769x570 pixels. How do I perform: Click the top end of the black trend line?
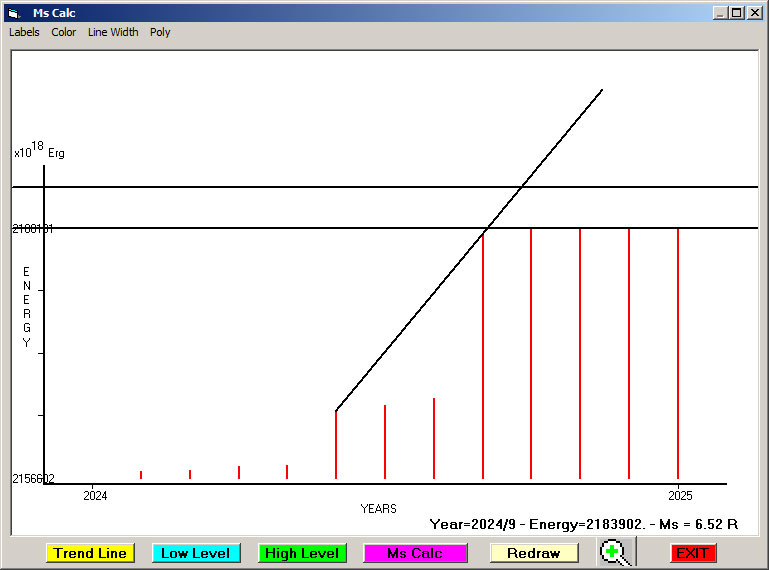tap(601, 91)
